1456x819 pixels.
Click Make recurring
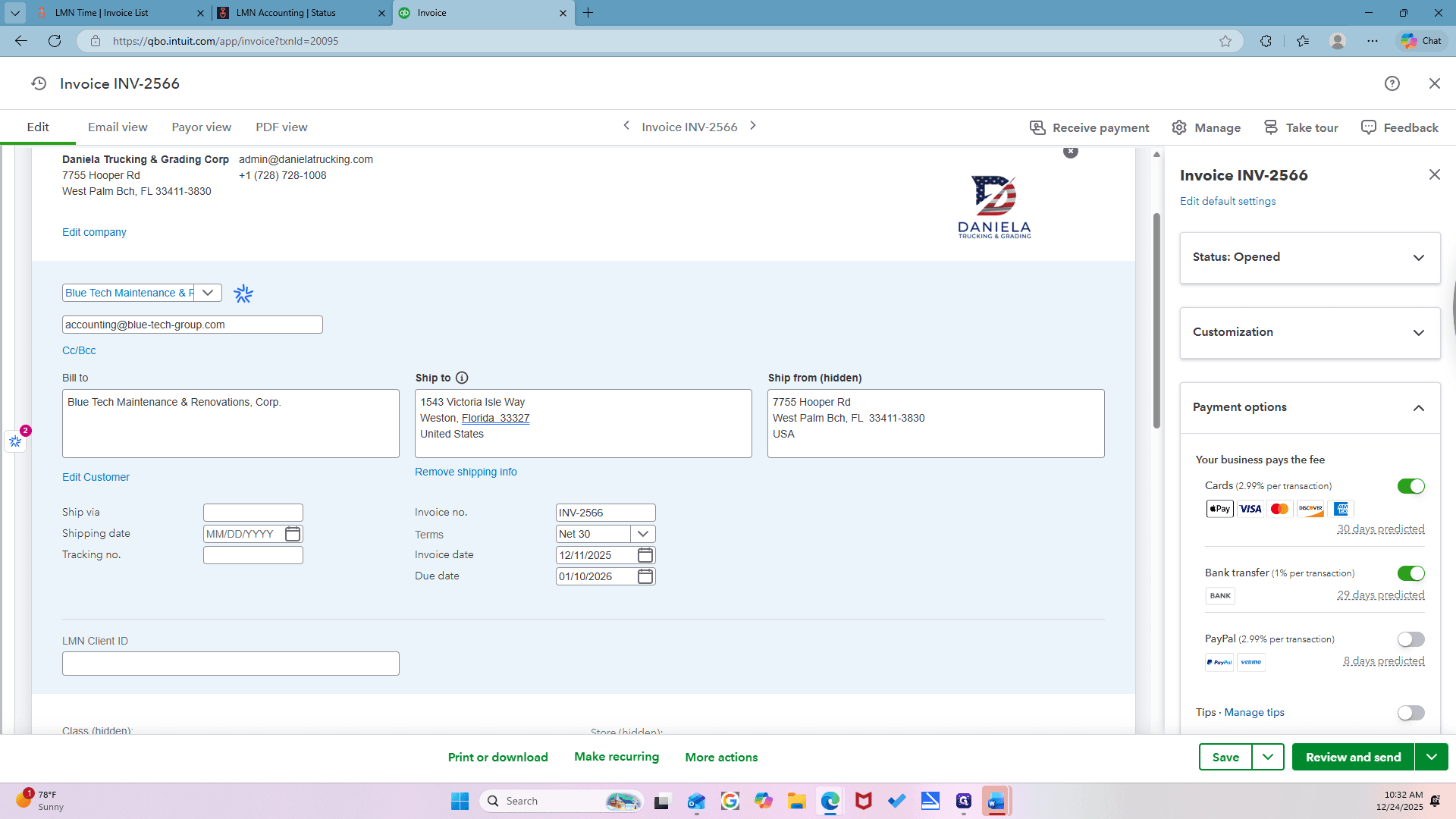point(617,757)
